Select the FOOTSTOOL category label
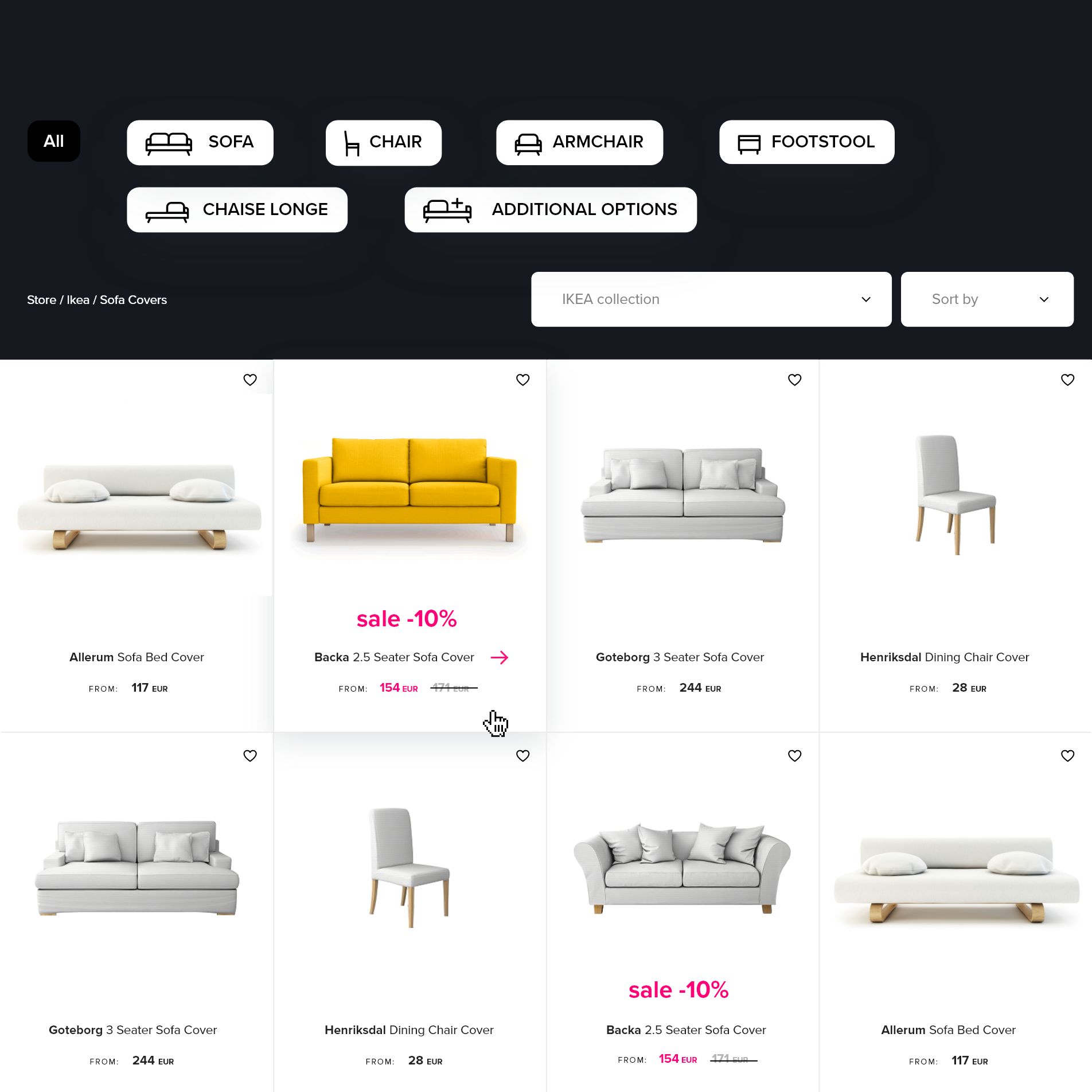 [x=823, y=142]
